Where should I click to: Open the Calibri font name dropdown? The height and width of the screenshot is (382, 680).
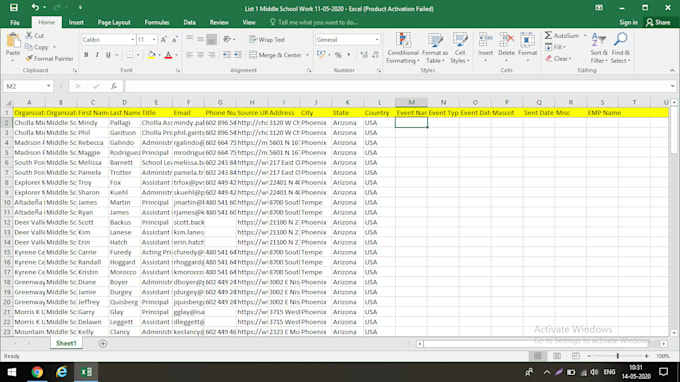132,39
